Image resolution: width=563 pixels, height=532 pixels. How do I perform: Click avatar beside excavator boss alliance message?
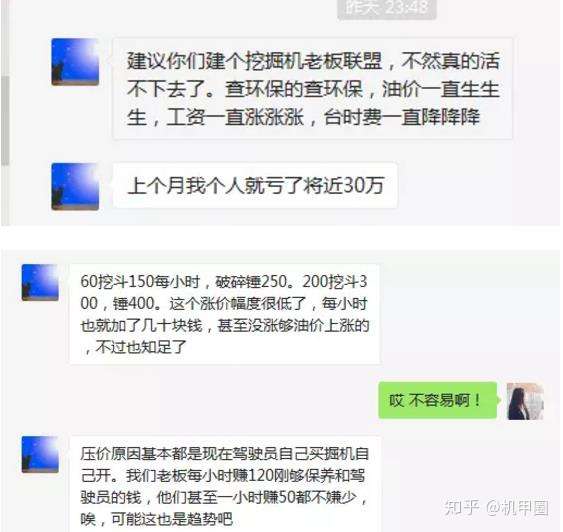pyautogui.click(x=75, y=62)
